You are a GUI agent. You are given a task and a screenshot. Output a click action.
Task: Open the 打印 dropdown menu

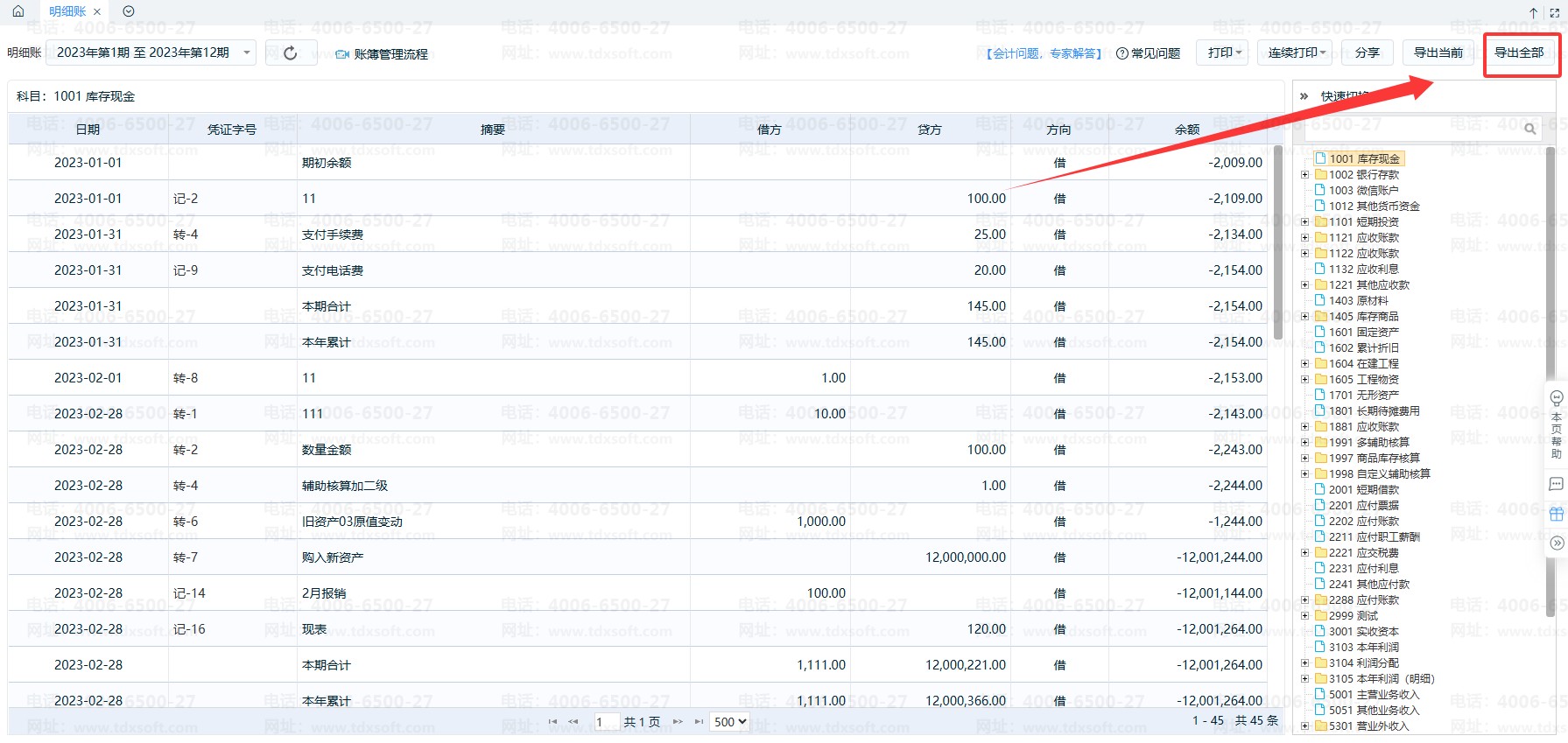(1225, 53)
